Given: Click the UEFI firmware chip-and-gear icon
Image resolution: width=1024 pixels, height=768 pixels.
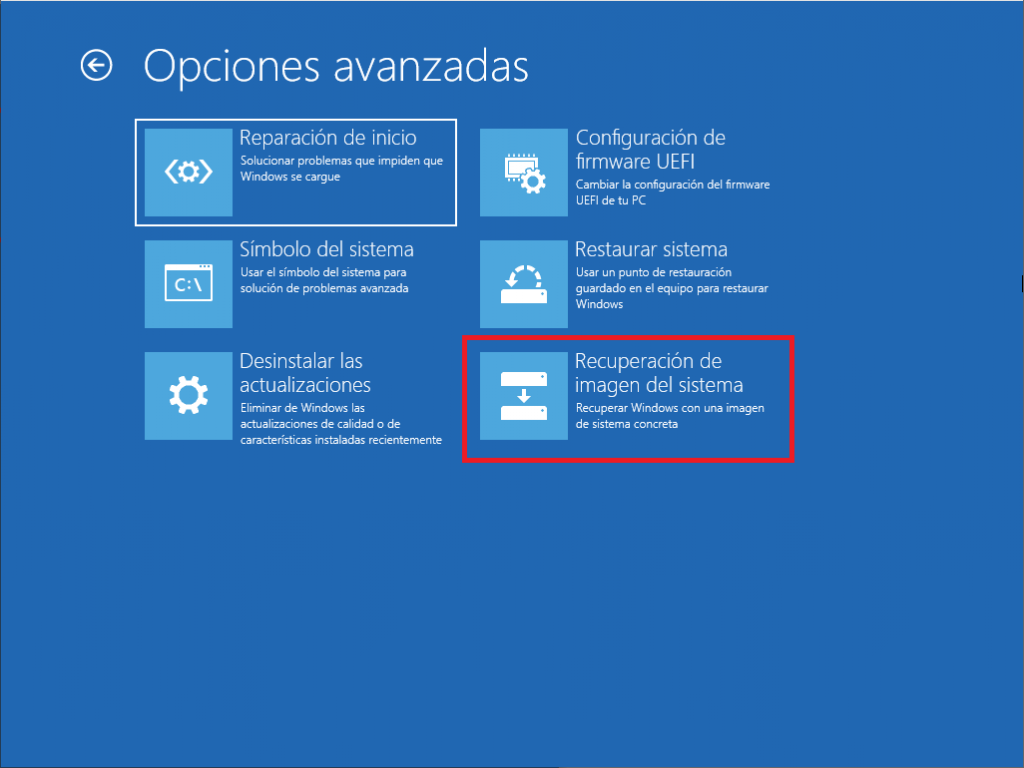Looking at the screenshot, I should pos(524,172).
